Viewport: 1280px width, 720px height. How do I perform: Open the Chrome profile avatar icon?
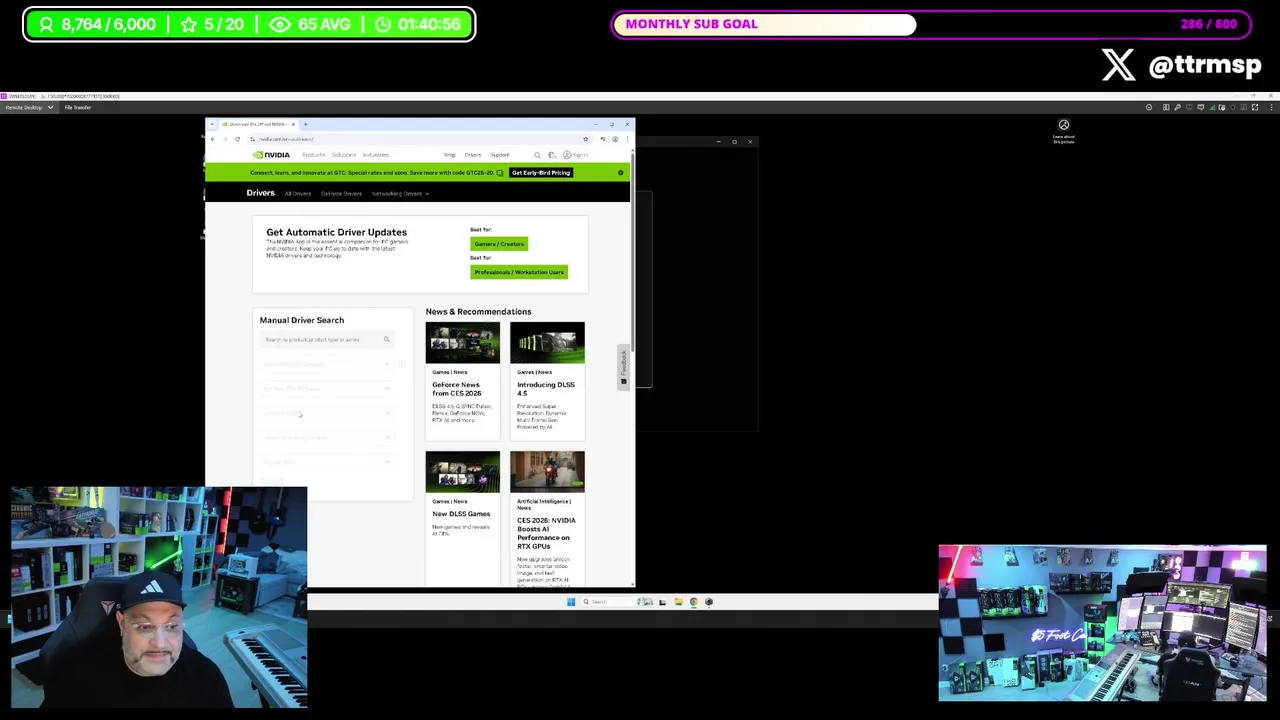pyautogui.click(x=615, y=139)
